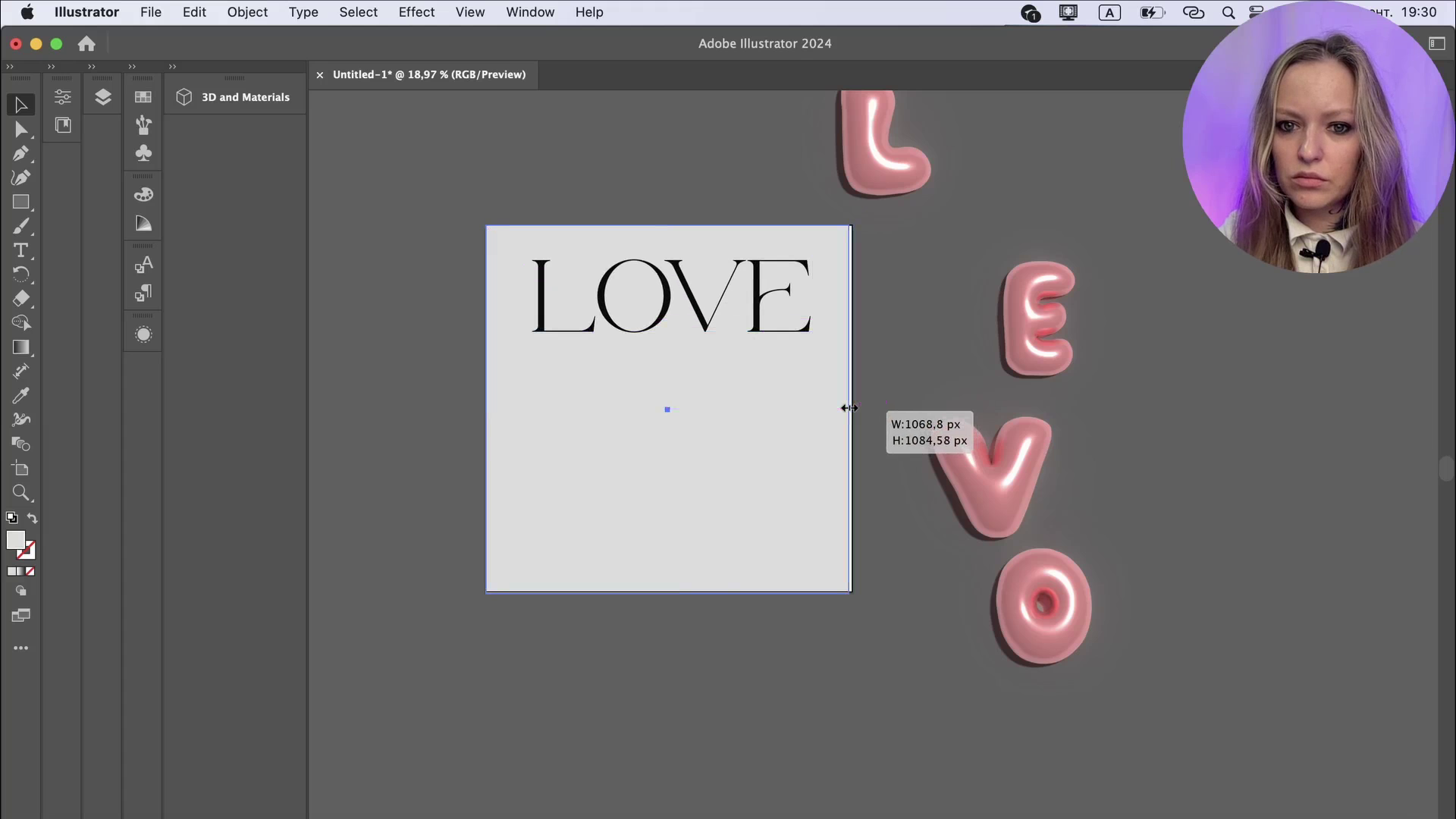Viewport: 1456px width, 819px height.
Task: Reset to default fill and stroke
Action: tap(11, 518)
